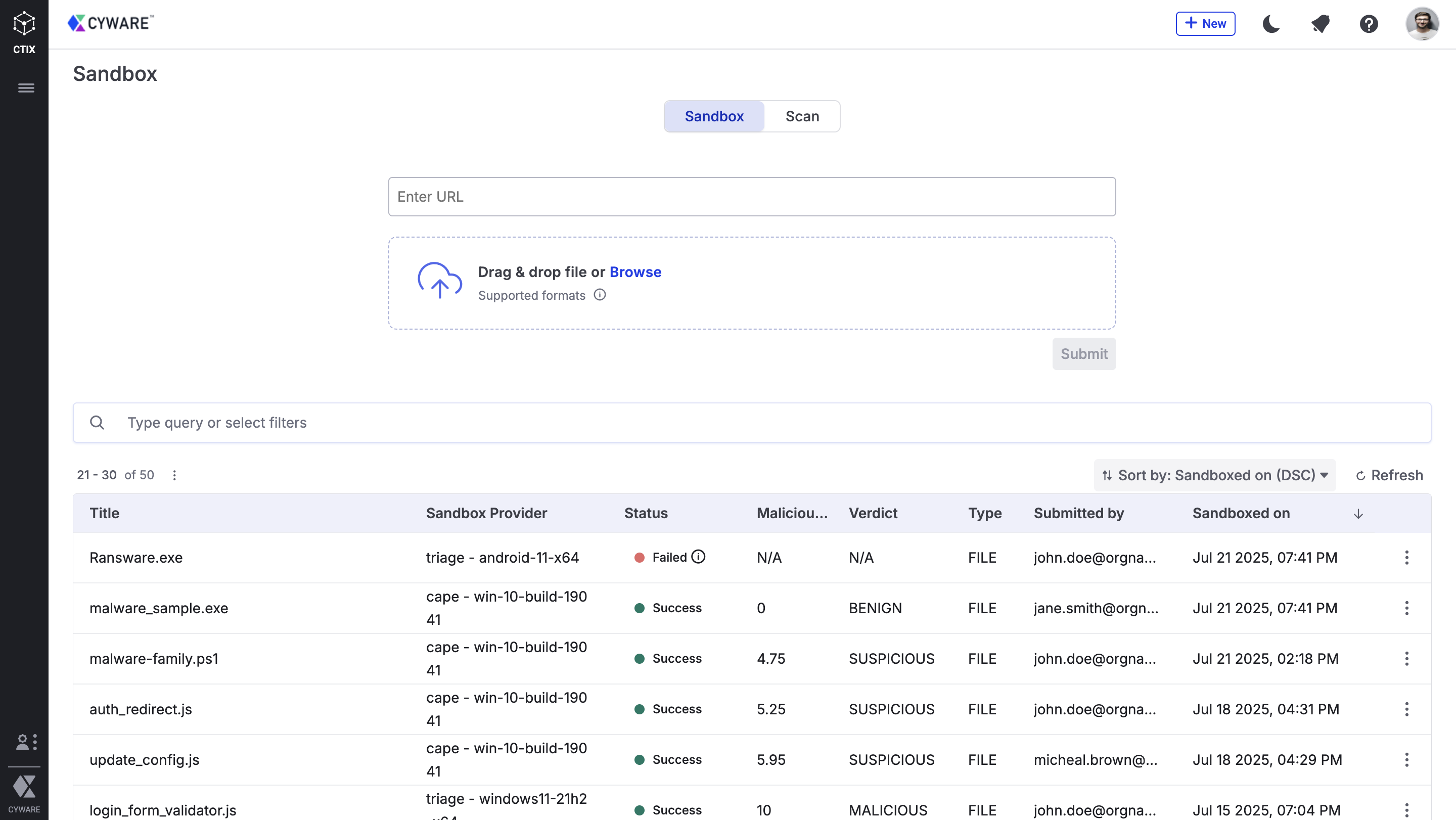Toggle dark mode moon icon
Screen dimensions: 1456x820
(x=1271, y=24)
